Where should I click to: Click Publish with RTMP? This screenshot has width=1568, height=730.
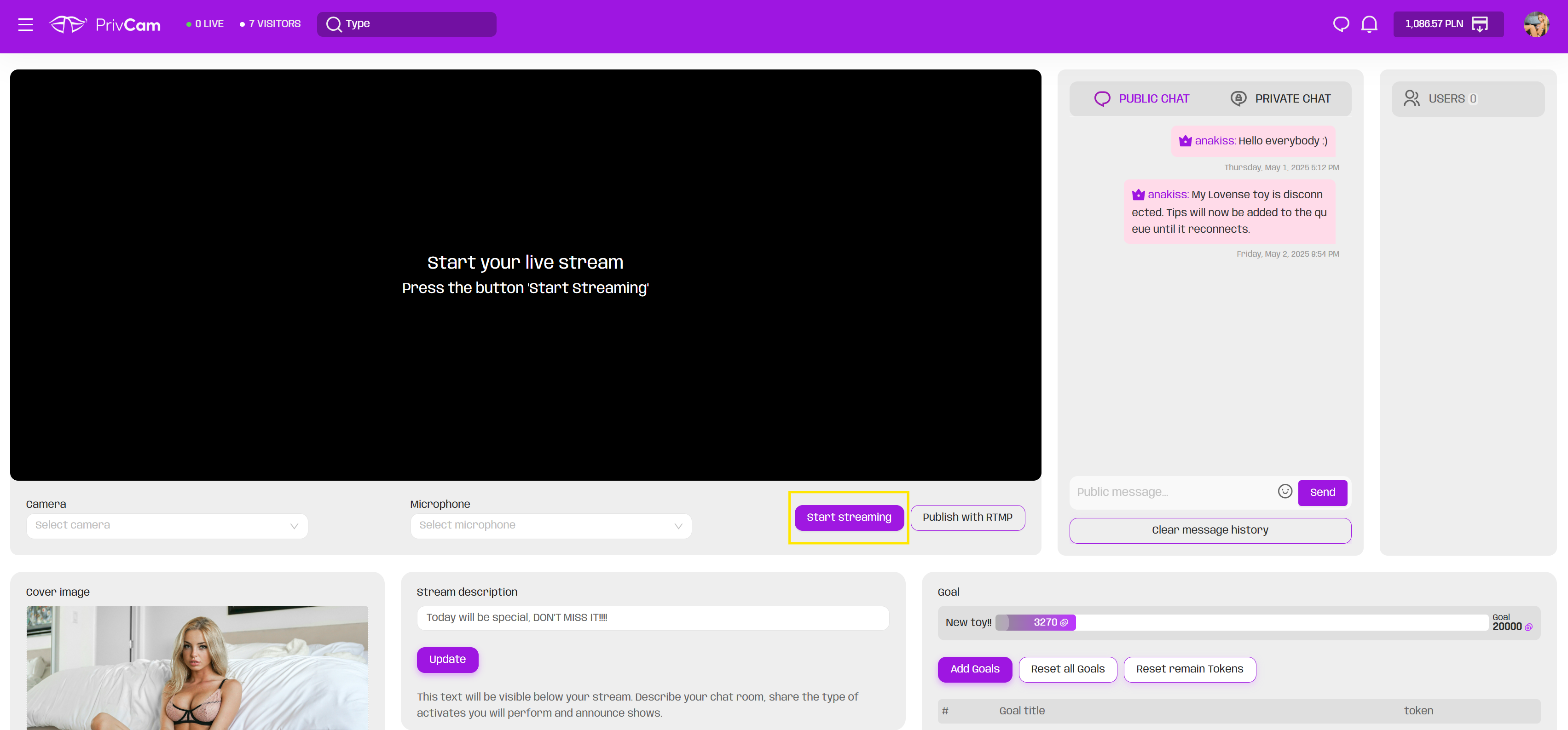[x=967, y=517]
